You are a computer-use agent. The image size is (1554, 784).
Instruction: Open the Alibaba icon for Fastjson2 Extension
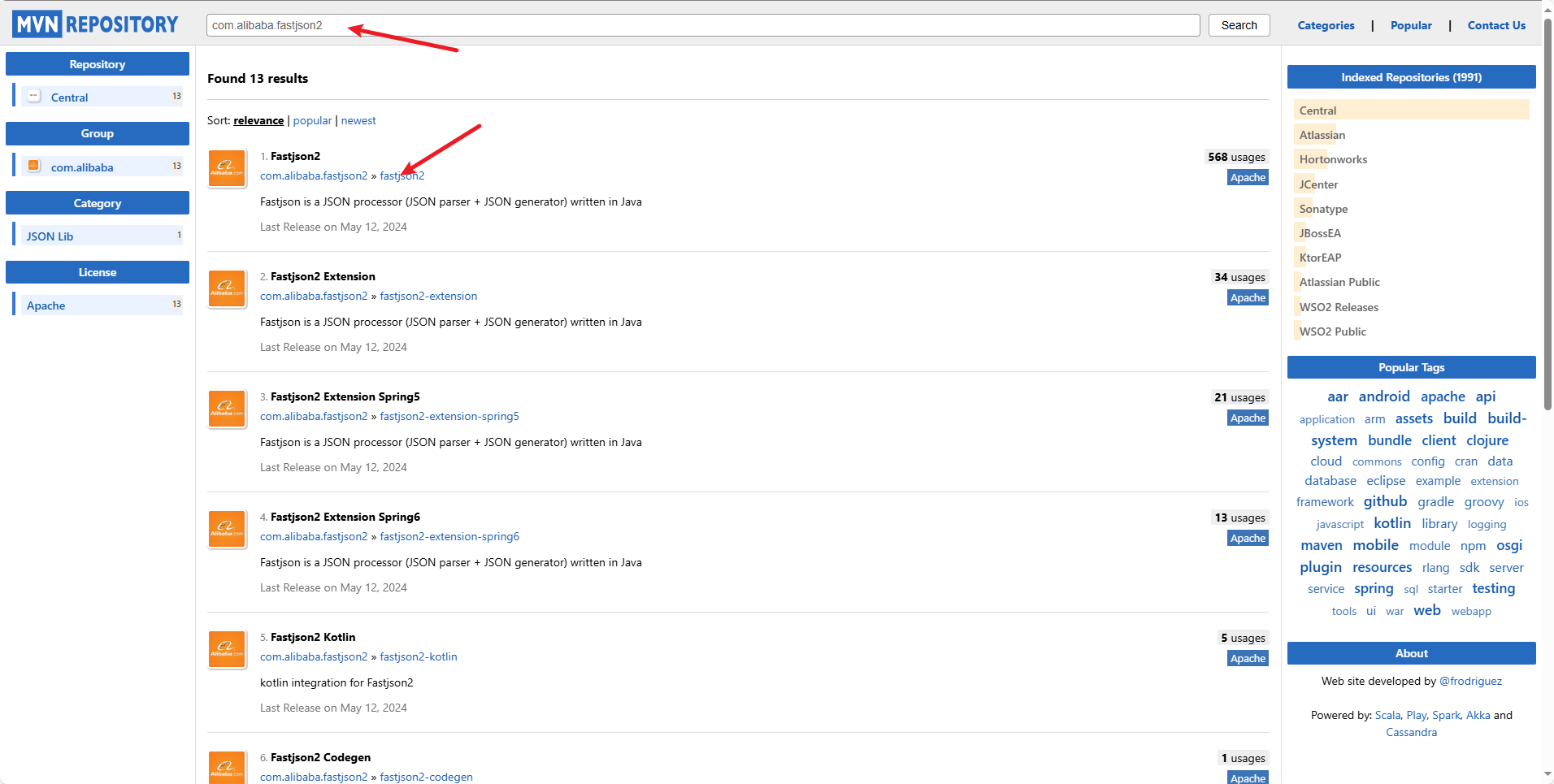pyautogui.click(x=227, y=288)
